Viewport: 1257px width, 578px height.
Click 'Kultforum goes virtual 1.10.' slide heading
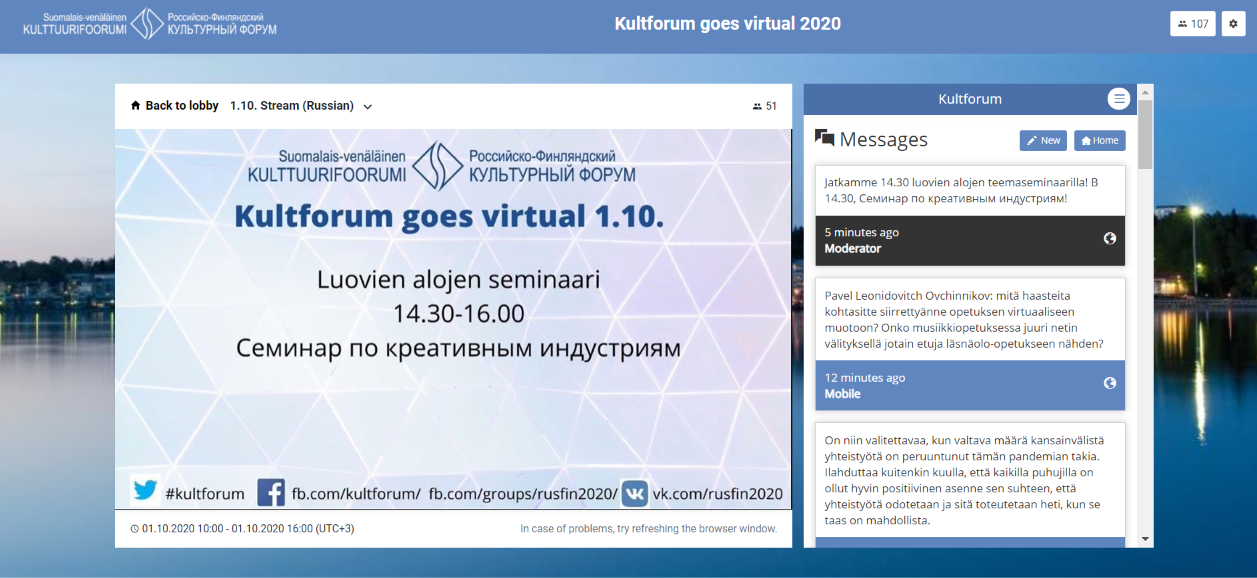[449, 217]
